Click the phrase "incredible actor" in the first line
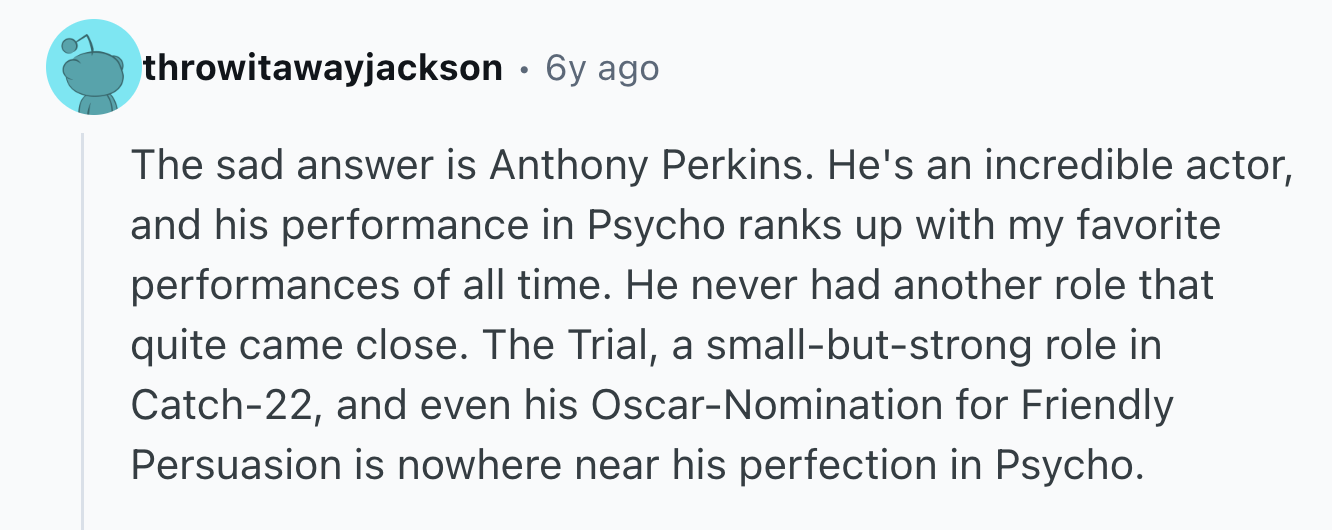The image size is (1332, 530). pos(1134,165)
